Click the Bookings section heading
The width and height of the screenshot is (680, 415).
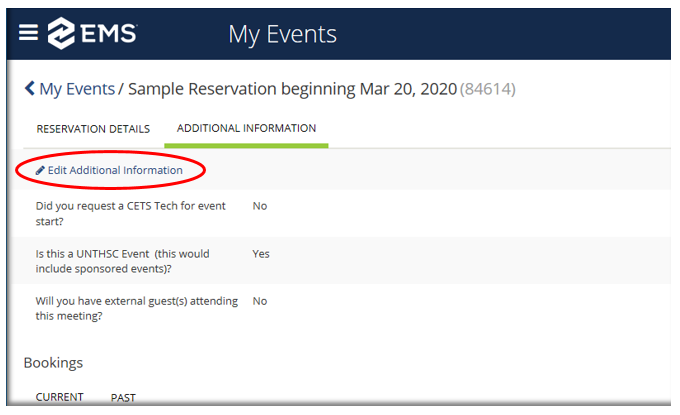coord(53,362)
